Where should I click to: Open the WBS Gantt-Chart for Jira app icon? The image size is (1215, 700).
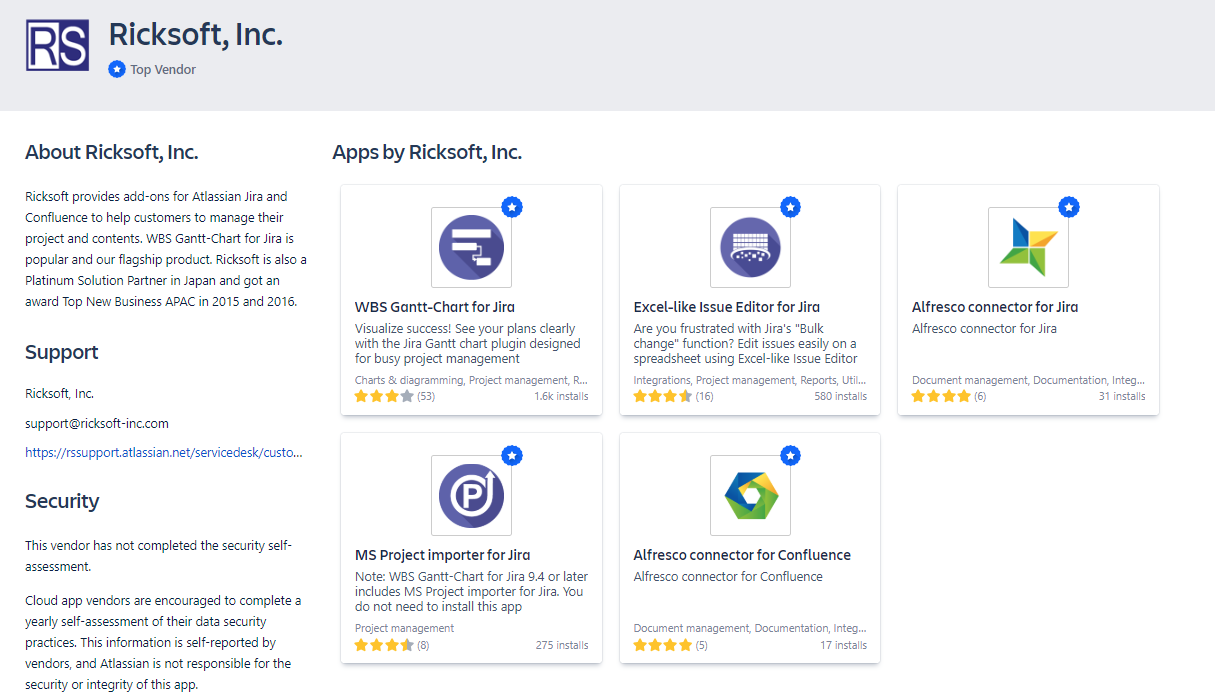[471, 247]
